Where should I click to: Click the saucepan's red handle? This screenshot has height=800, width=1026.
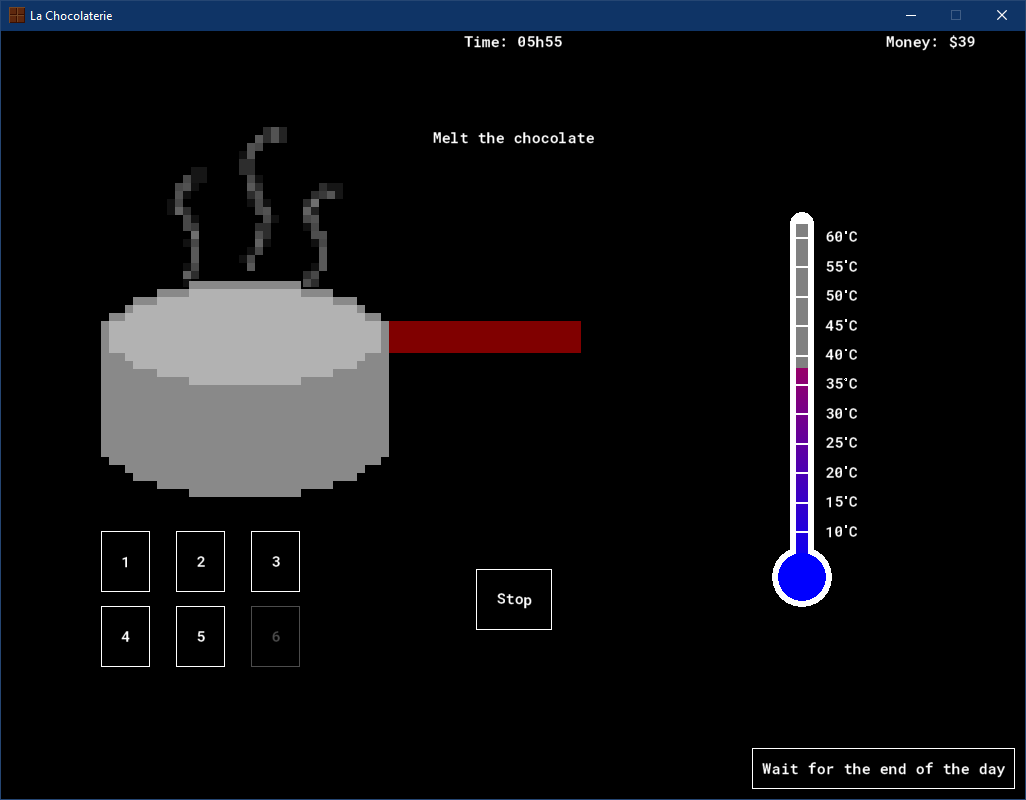pyautogui.click(x=485, y=337)
